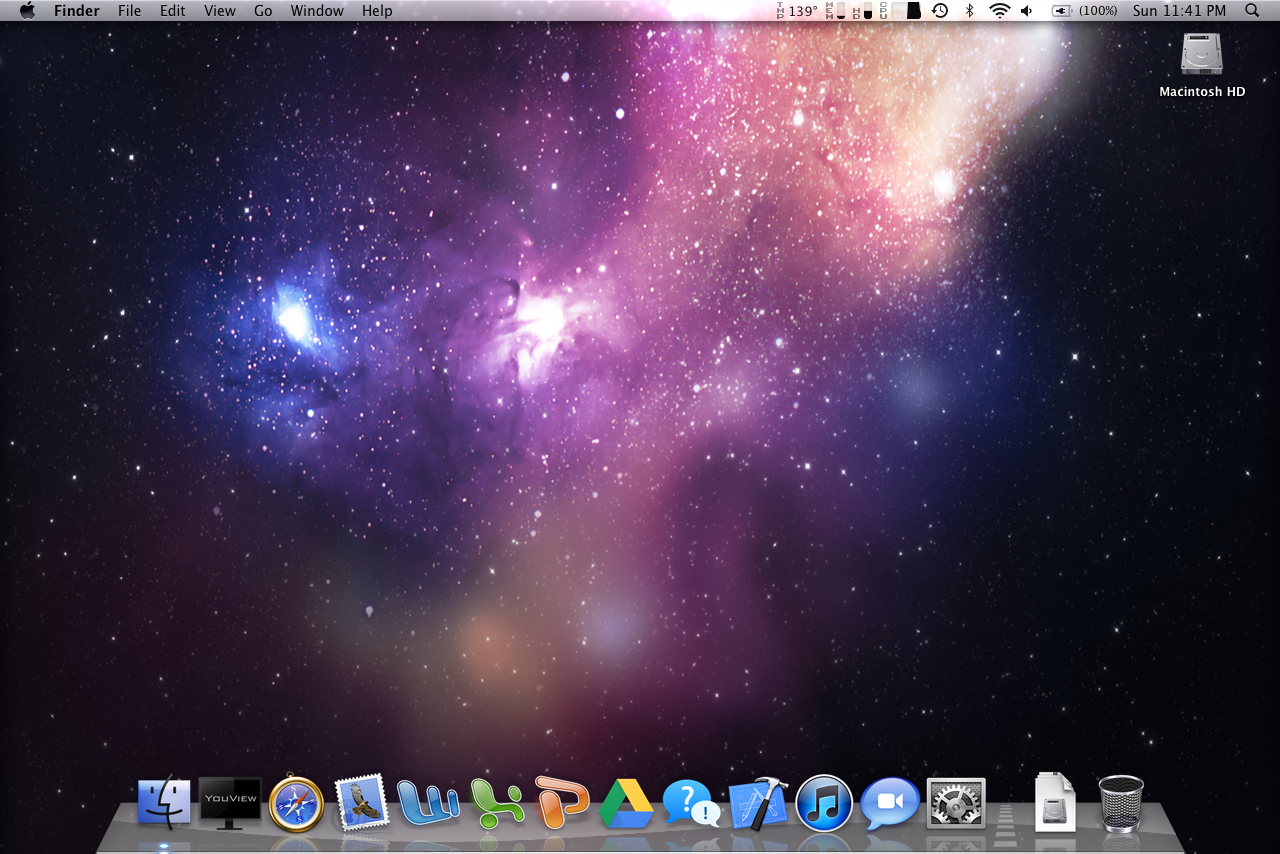Viewport: 1280px width, 854px height.
Task: Click the TMP 139° temperature monitor
Action: pyautogui.click(x=798, y=11)
